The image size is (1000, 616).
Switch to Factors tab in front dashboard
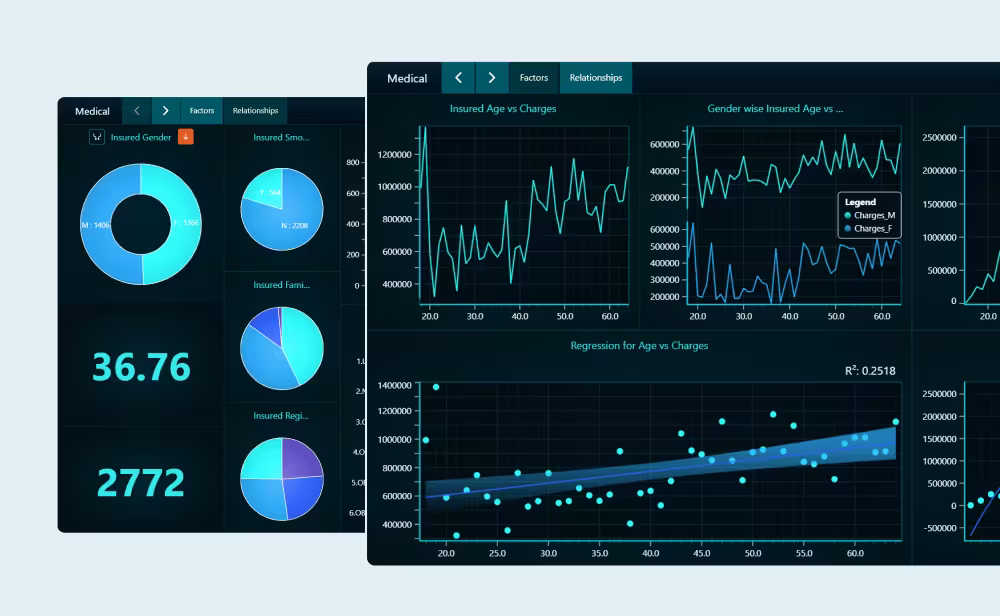click(x=534, y=78)
